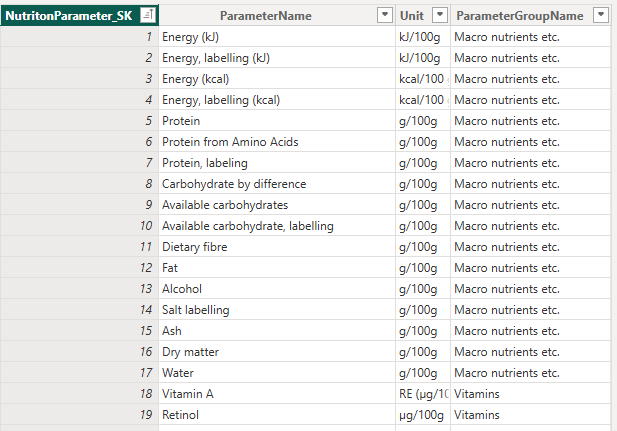Click the SK value 12 cell

pyautogui.click(x=79, y=268)
